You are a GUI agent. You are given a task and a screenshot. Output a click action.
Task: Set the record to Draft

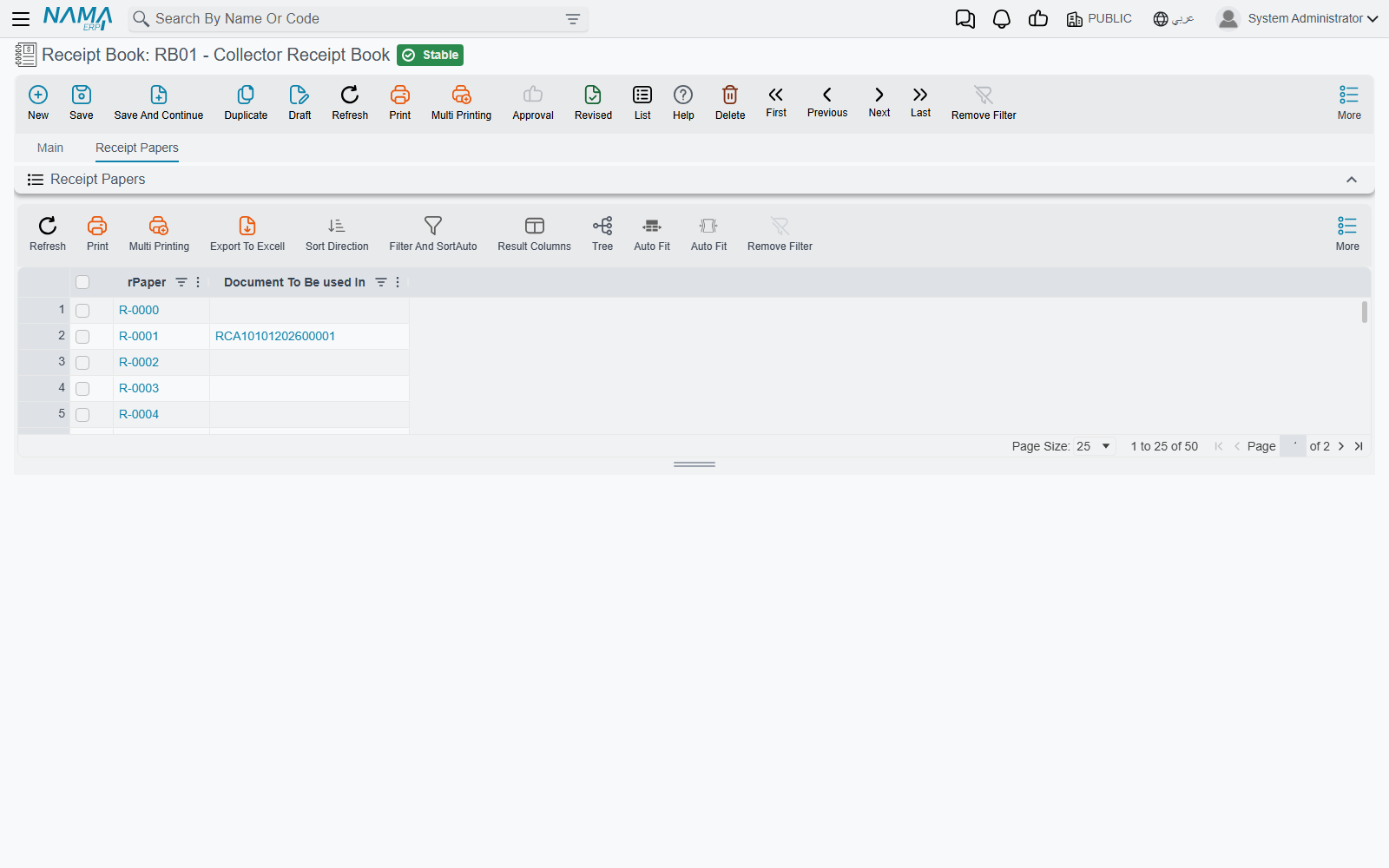300,102
